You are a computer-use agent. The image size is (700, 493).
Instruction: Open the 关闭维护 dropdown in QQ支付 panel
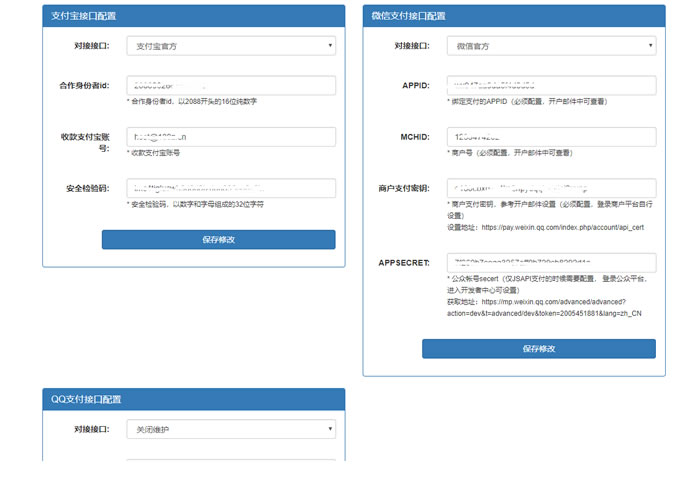(231, 429)
